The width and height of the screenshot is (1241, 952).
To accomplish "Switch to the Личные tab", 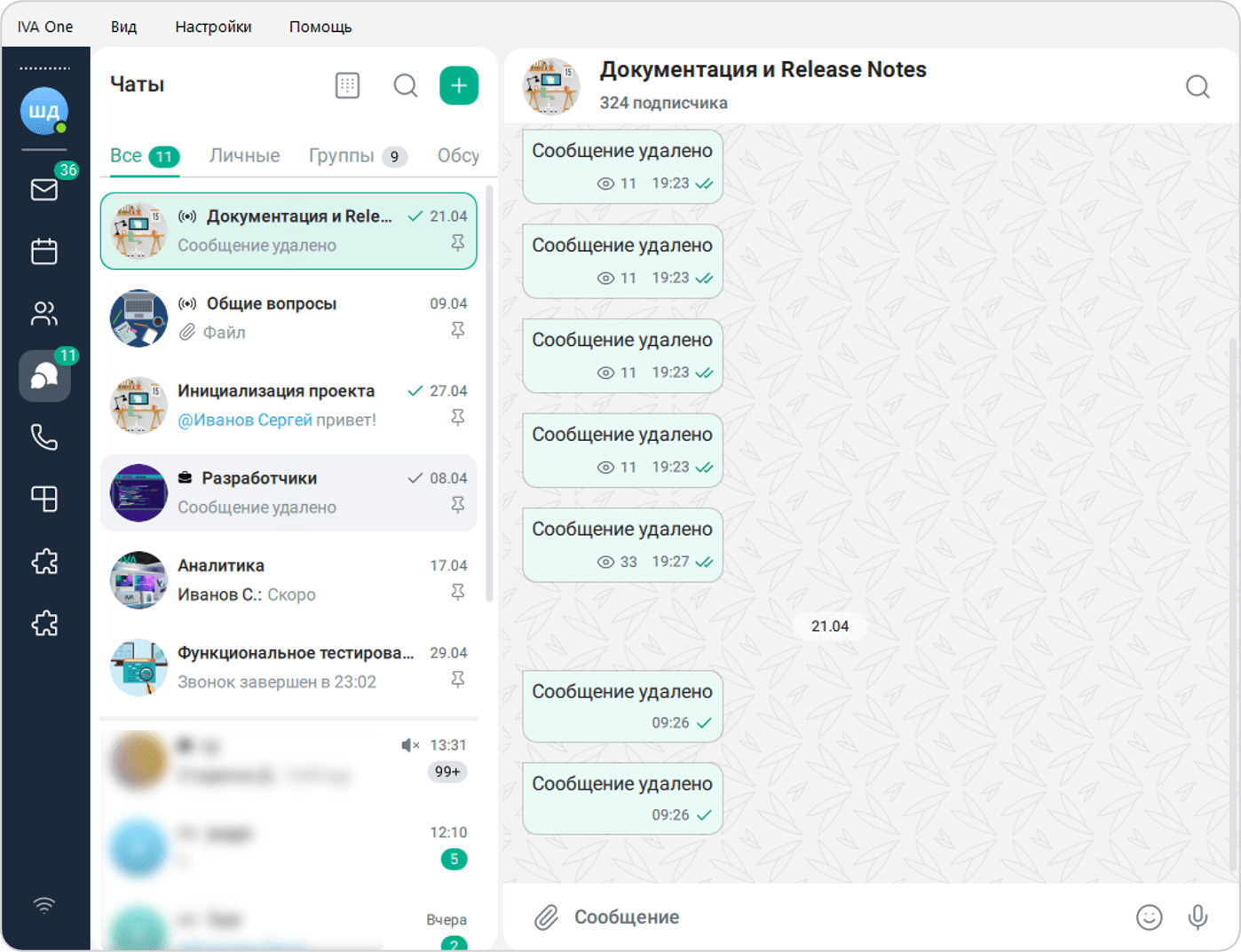I will [x=244, y=156].
